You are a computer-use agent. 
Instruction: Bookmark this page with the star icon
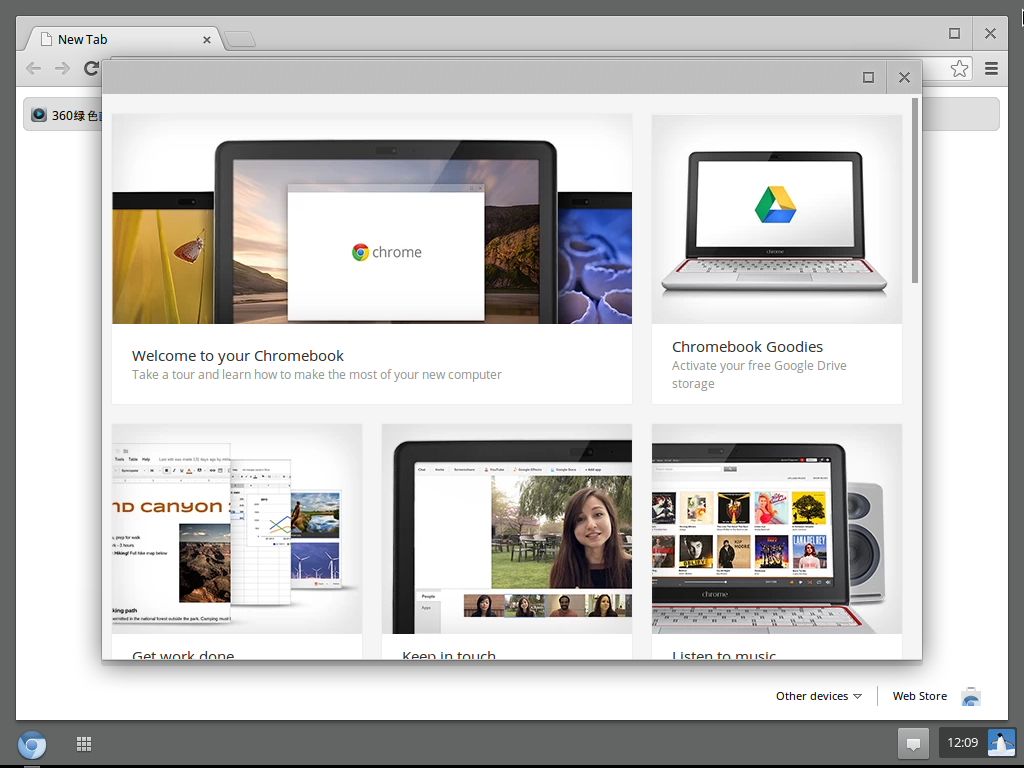(x=959, y=68)
